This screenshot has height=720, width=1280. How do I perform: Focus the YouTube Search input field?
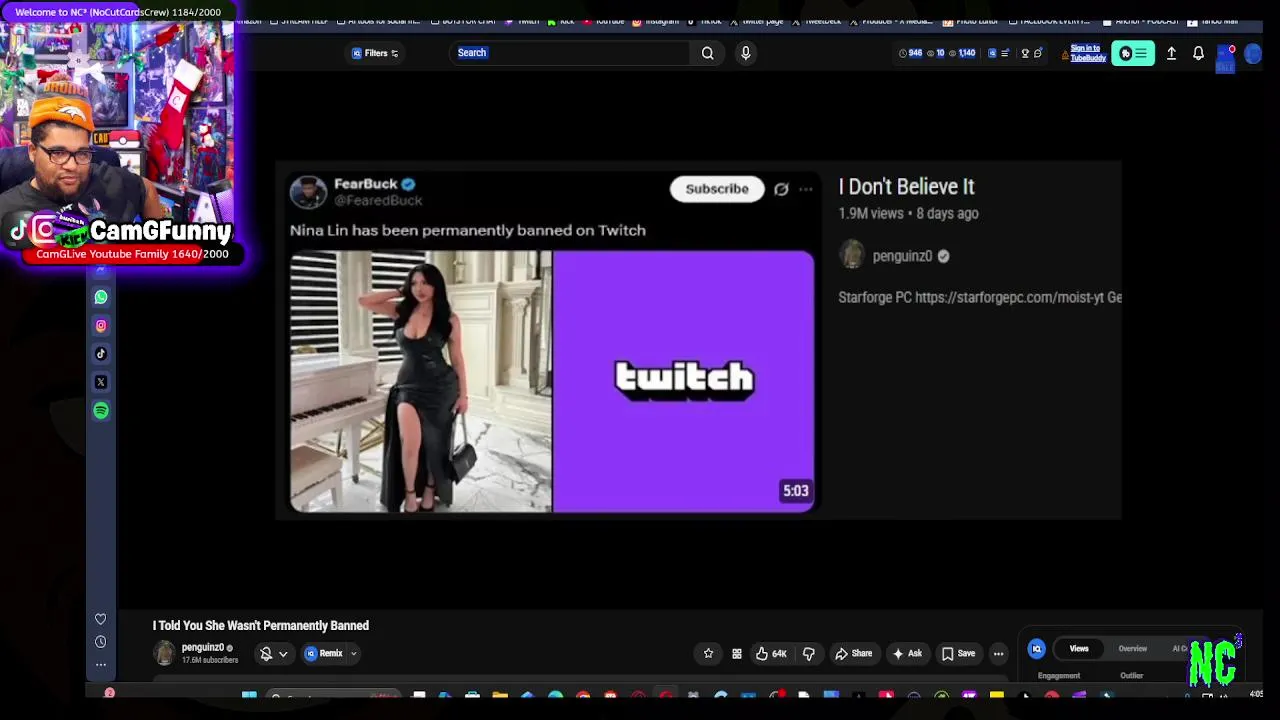pyautogui.click(x=570, y=53)
